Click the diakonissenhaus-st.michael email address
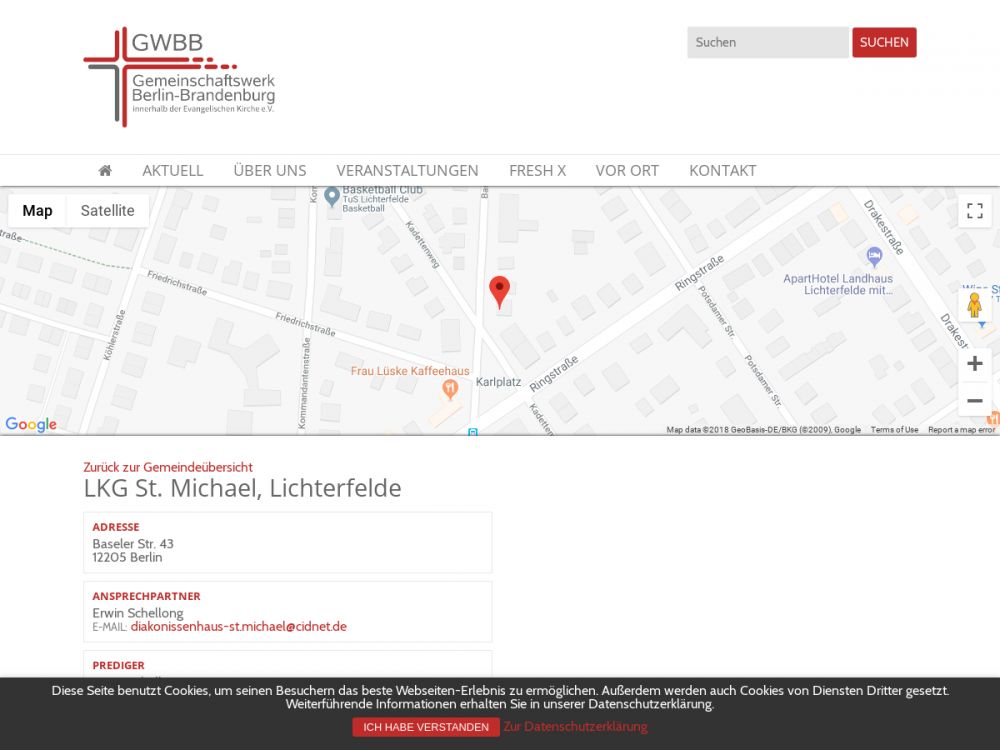 pyautogui.click(x=238, y=627)
